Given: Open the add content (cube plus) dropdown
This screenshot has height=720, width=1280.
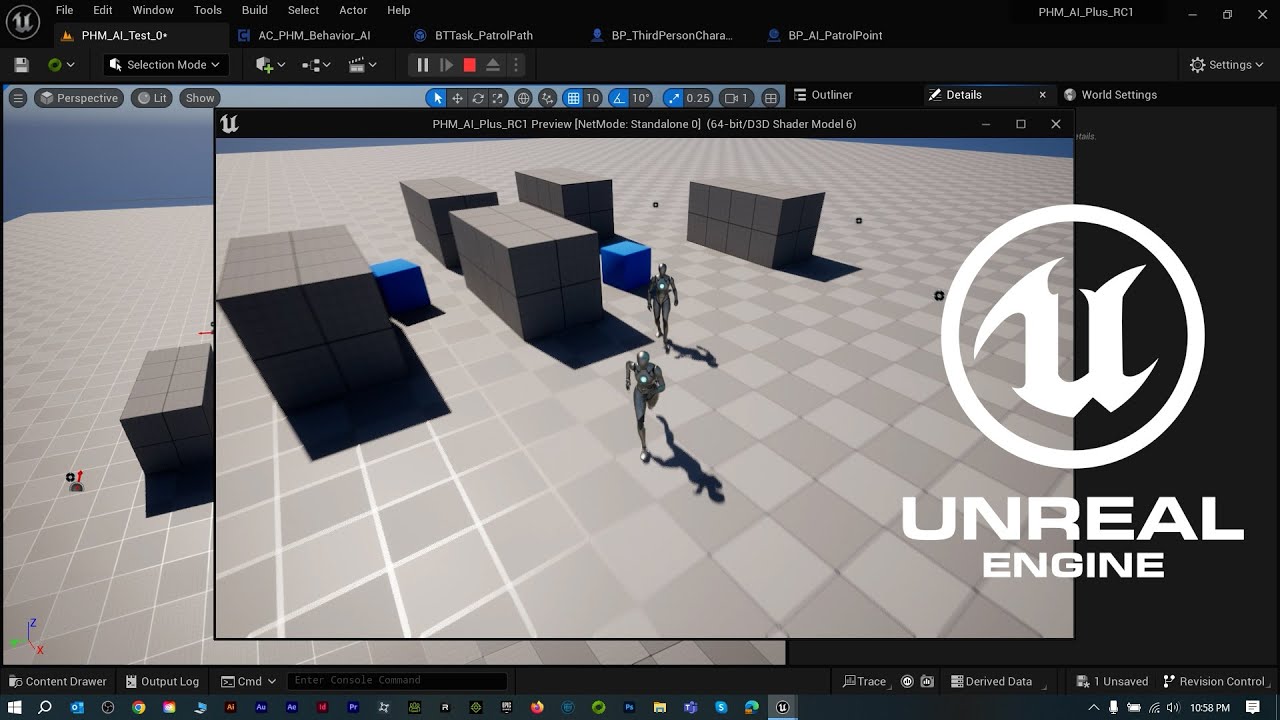Looking at the screenshot, I should pyautogui.click(x=270, y=65).
